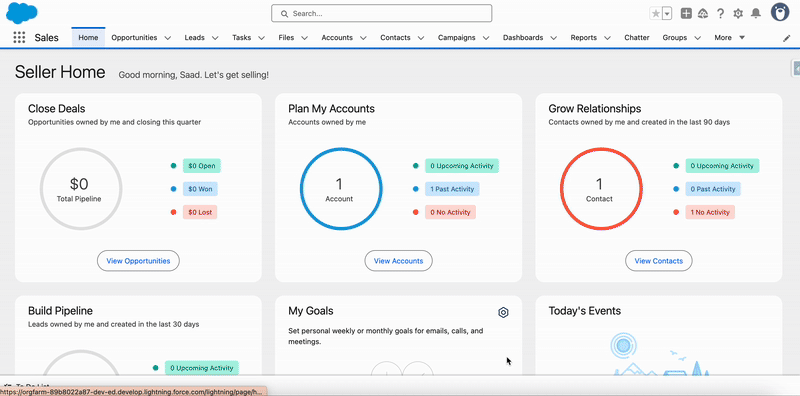Open the Leads tab
Image resolution: width=800 pixels, height=396 pixels.
coord(194,37)
